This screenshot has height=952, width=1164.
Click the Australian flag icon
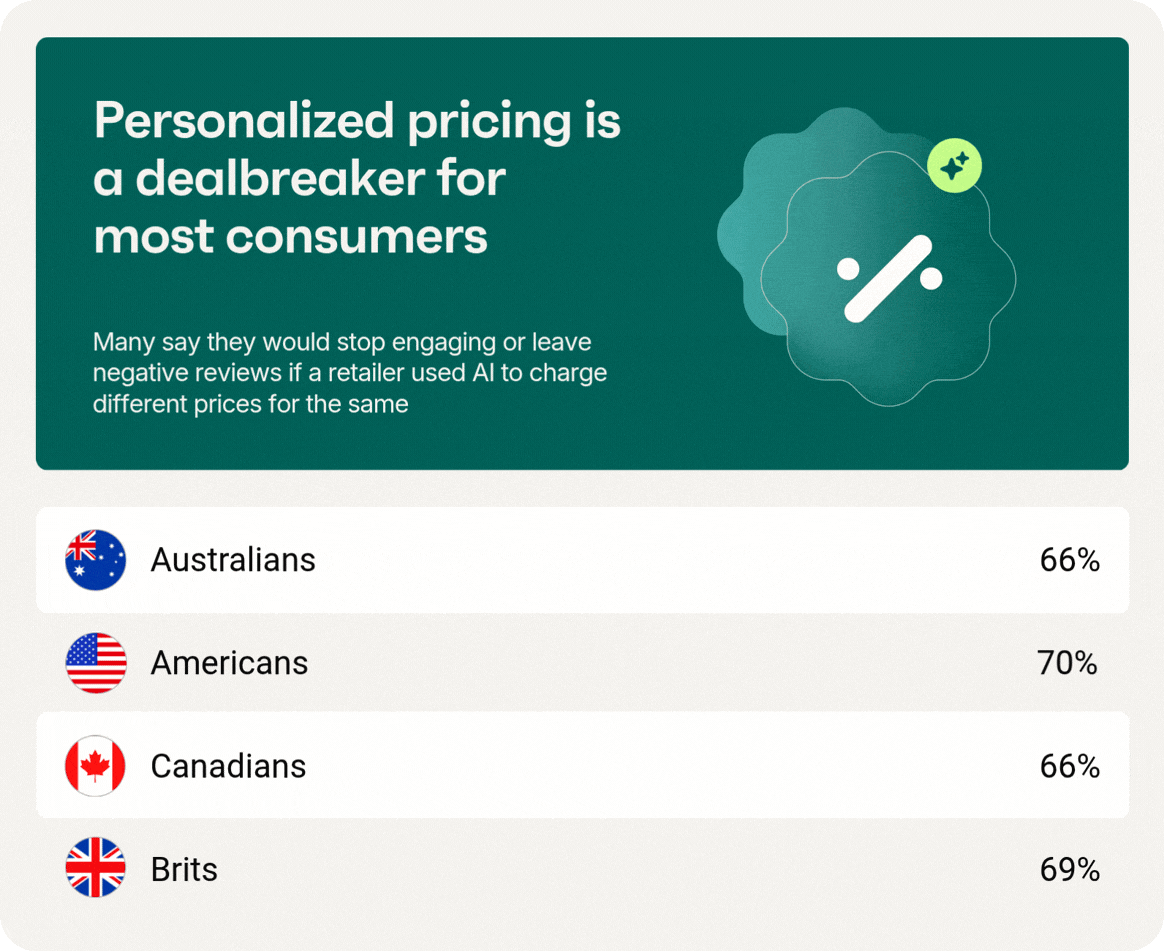[95, 560]
